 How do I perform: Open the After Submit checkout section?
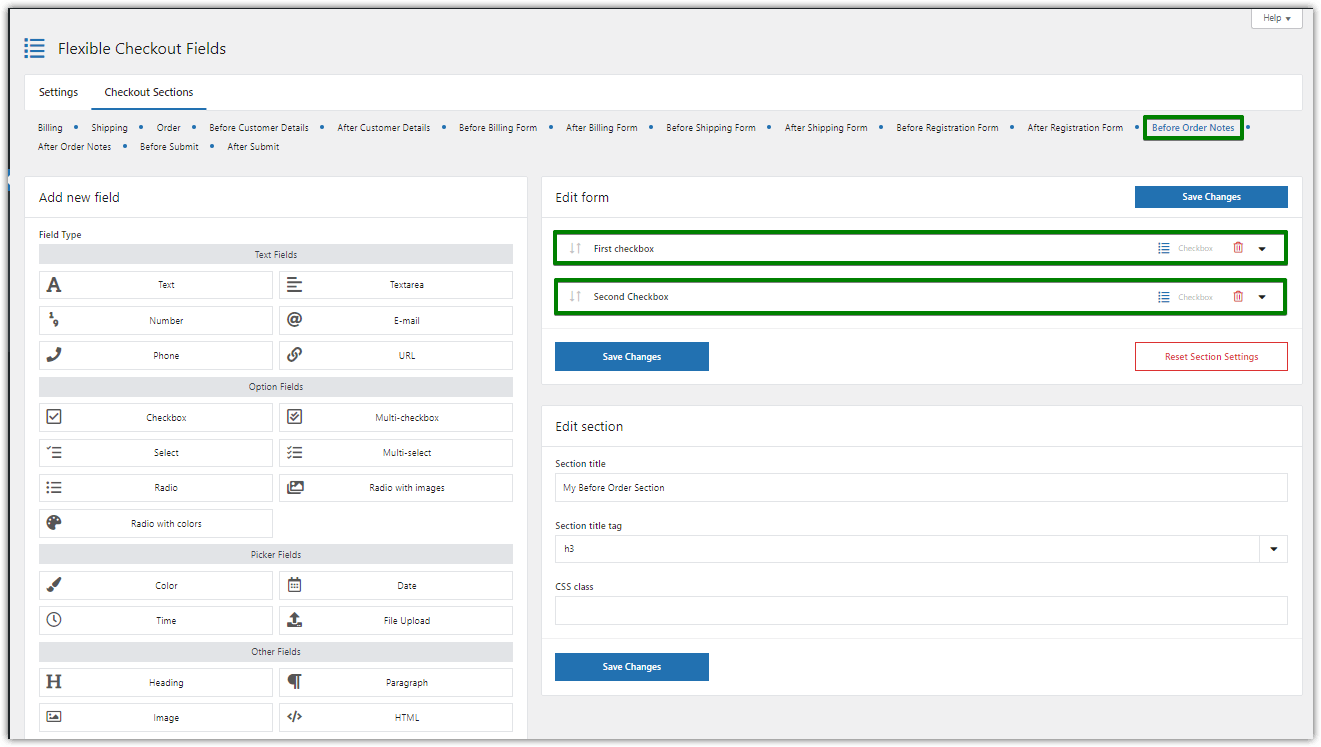point(252,146)
